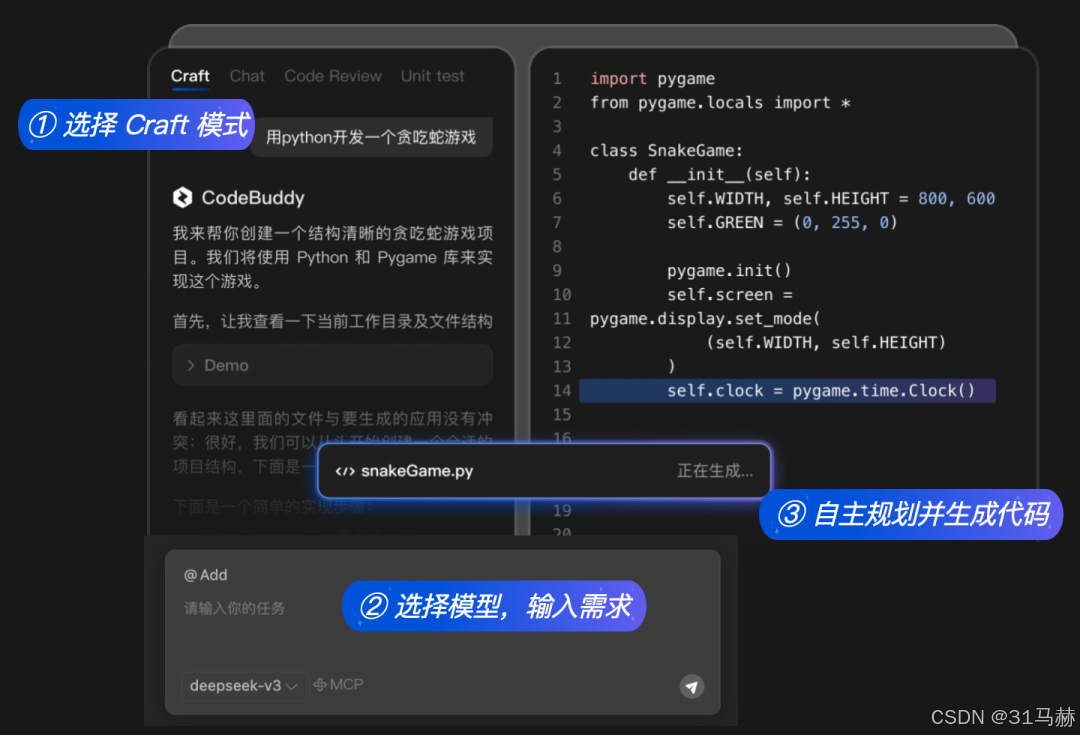Screen dimensions: 1080x735
Task: Open the Code Review tab
Action: coord(333,76)
